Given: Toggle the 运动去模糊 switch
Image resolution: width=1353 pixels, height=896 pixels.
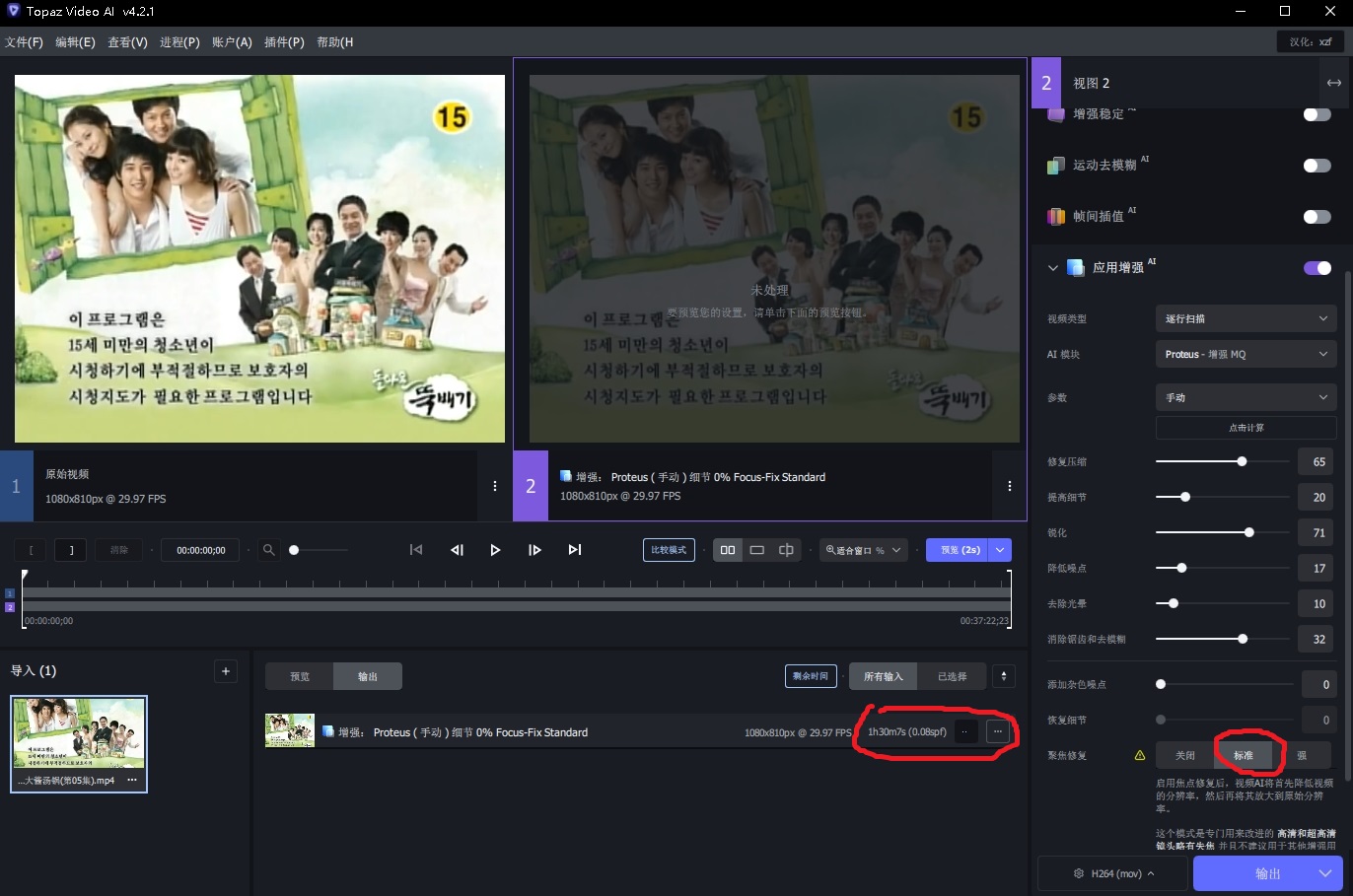Looking at the screenshot, I should [1317, 166].
